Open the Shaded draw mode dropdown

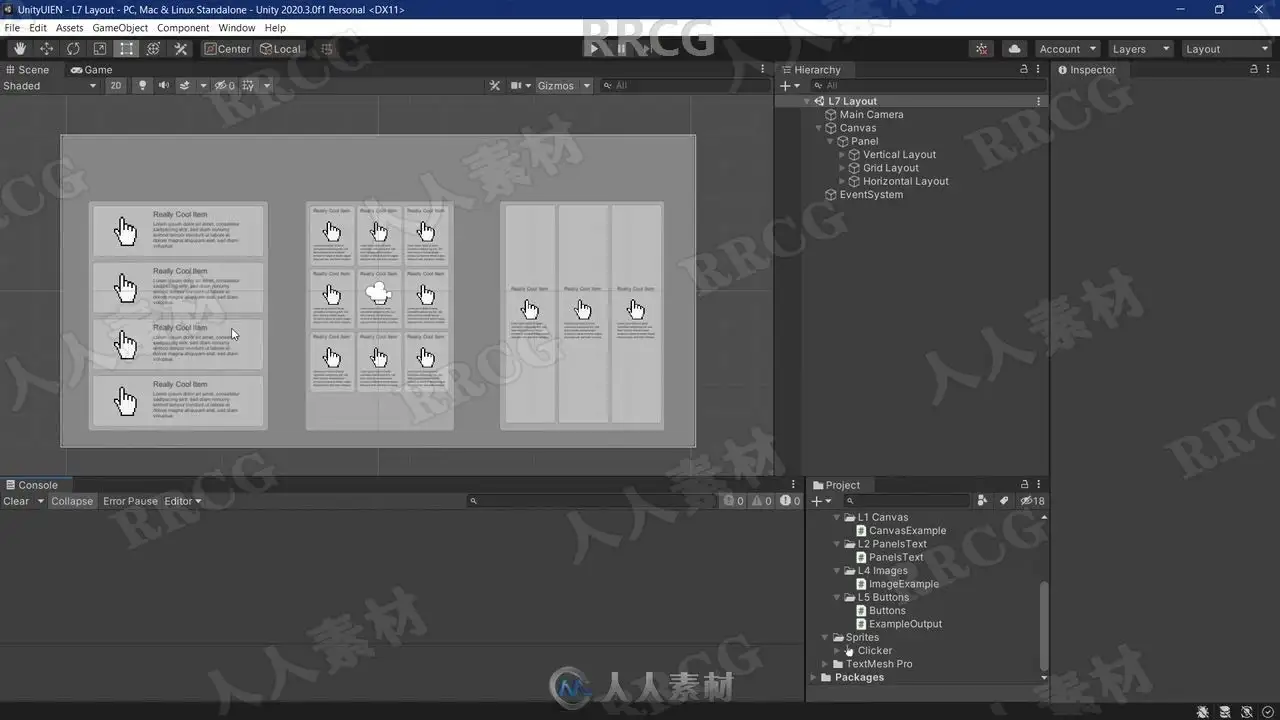pos(50,86)
